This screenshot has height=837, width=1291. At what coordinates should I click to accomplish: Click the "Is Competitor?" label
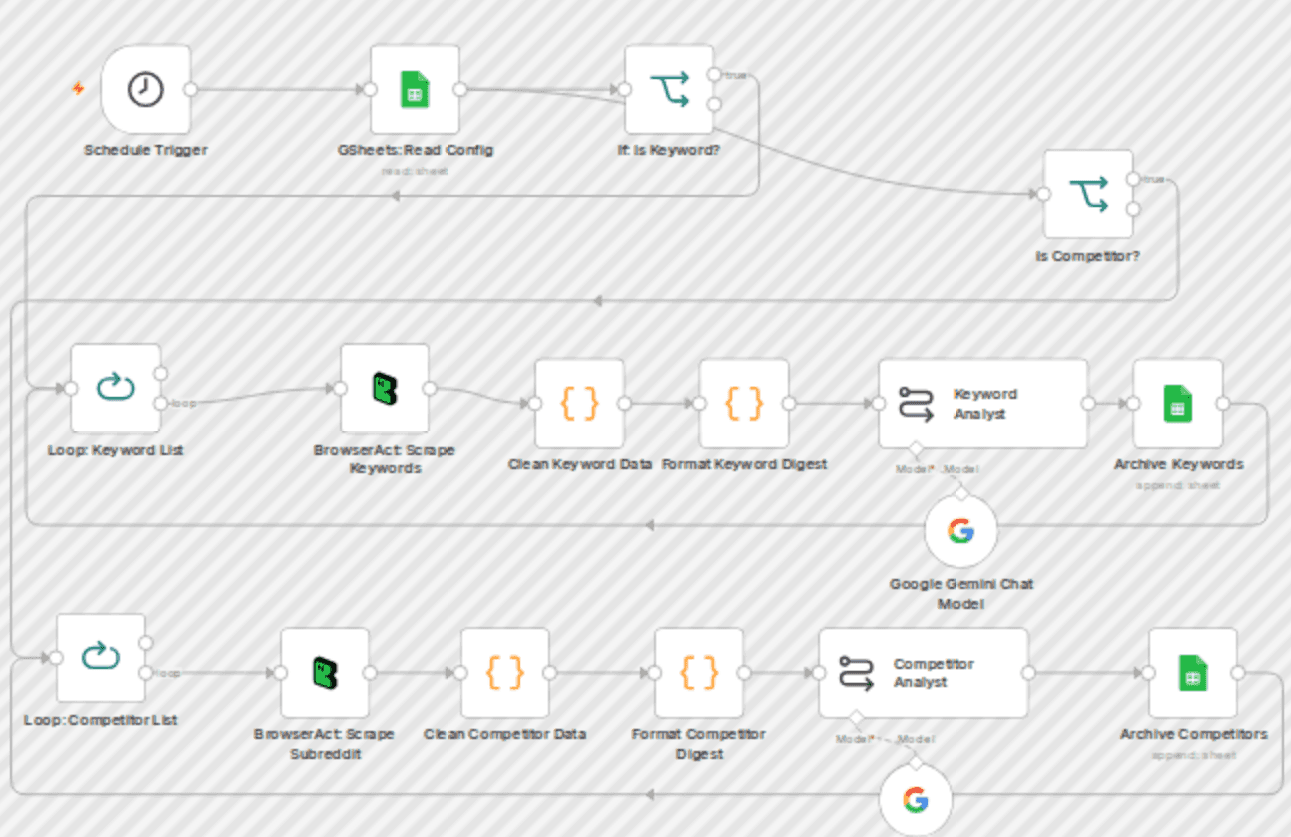click(x=1088, y=256)
